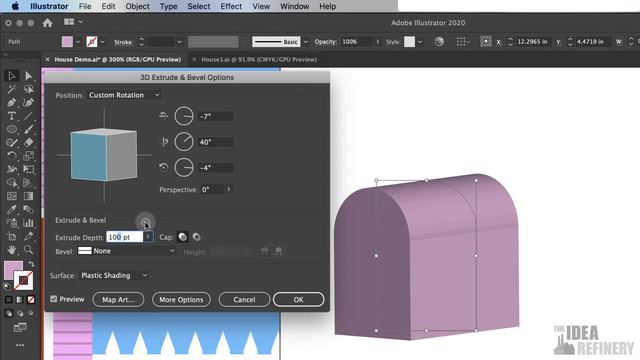Viewport: 640px width, 360px height.
Task: Open the Type menu
Action: pyautogui.click(x=169, y=7)
